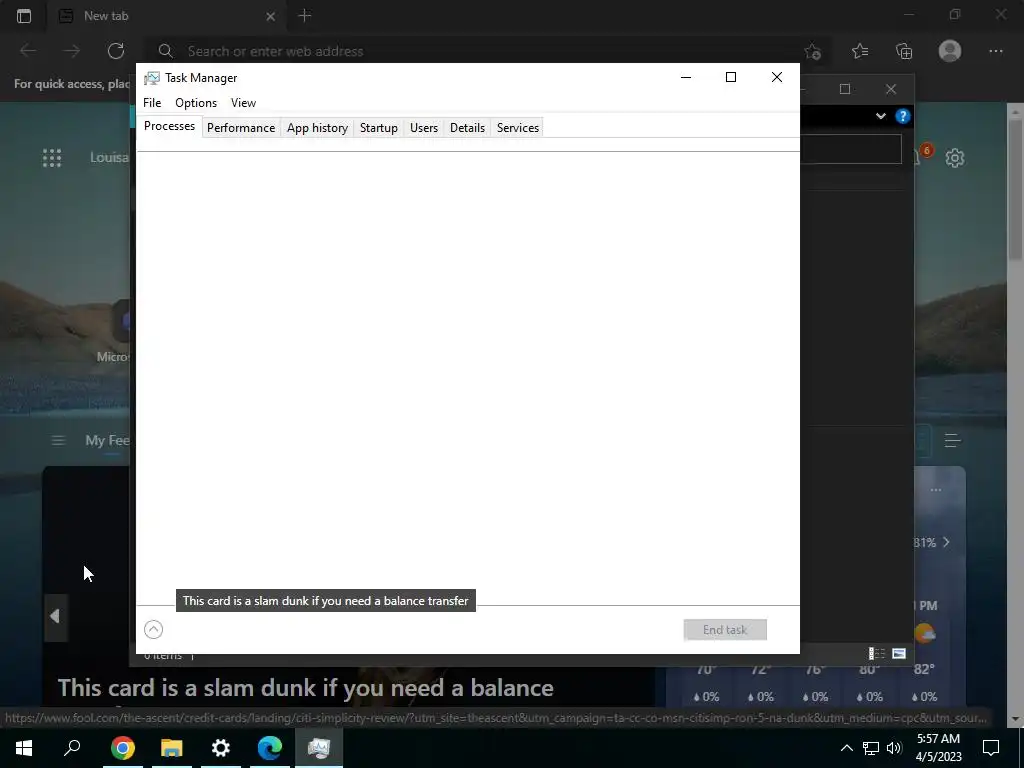This screenshot has width=1024, height=768.
Task: Launch Google Chrome from taskbar
Action: (122, 748)
